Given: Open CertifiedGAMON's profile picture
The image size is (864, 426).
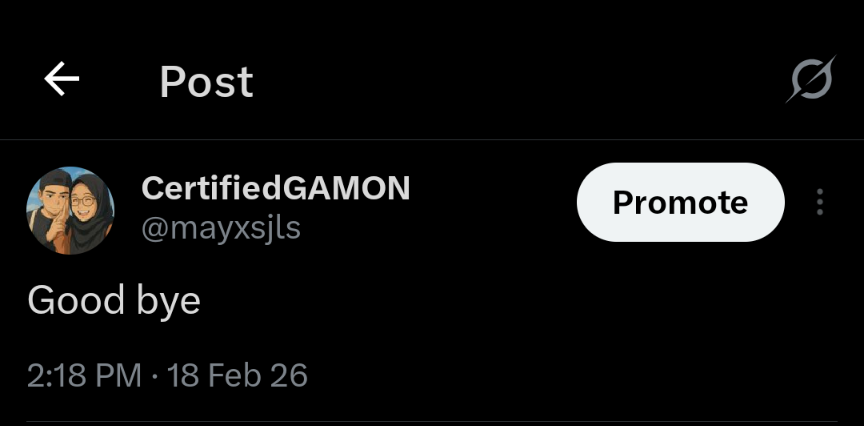Looking at the screenshot, I should [70, 210].
